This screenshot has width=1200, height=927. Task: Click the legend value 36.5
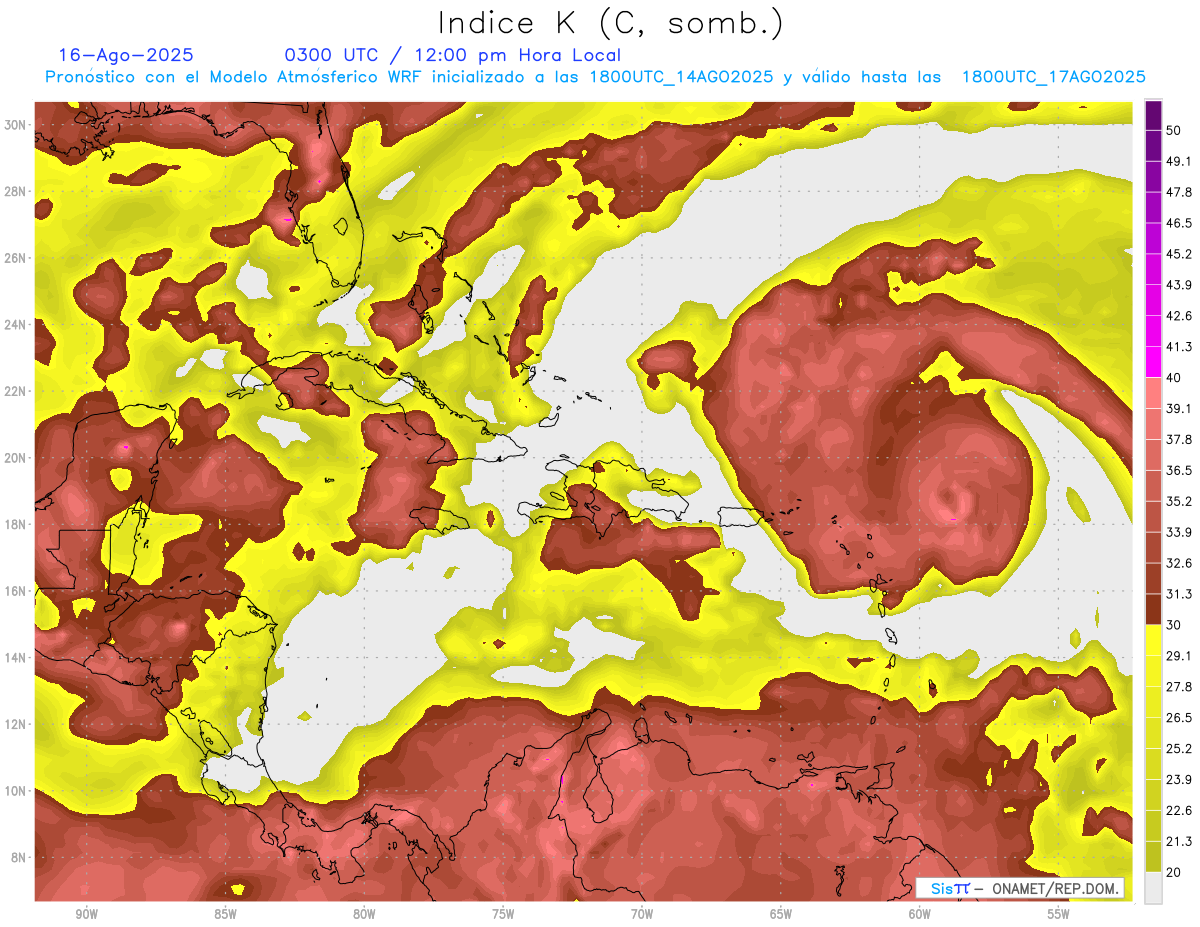coord(1179,470)
